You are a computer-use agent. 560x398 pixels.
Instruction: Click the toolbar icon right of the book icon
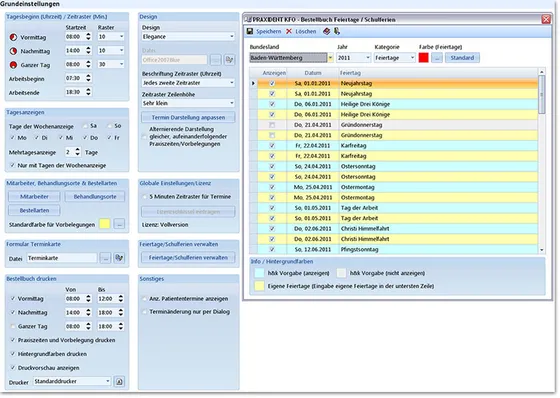tap(337, 31)
